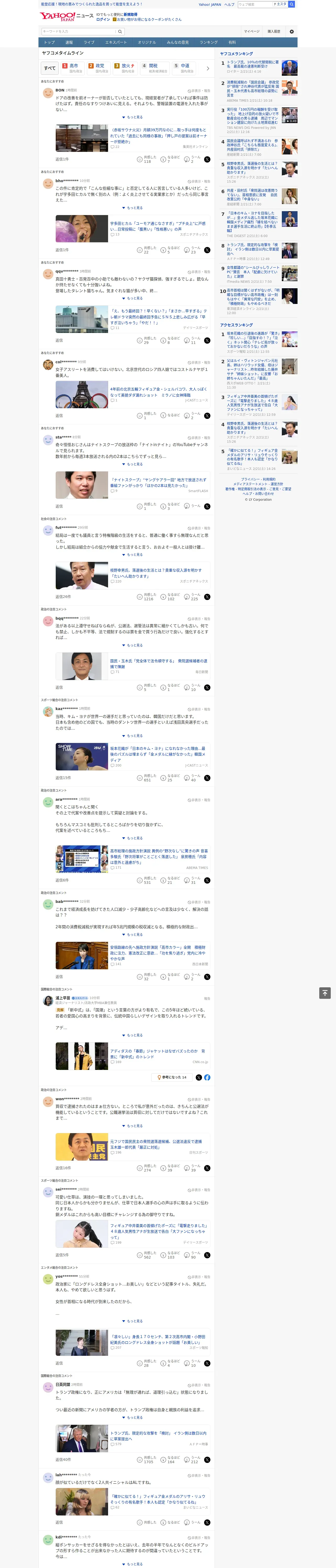336x1568 pixels.
Task: Share BON's comment on X
Action: [207, 159]
